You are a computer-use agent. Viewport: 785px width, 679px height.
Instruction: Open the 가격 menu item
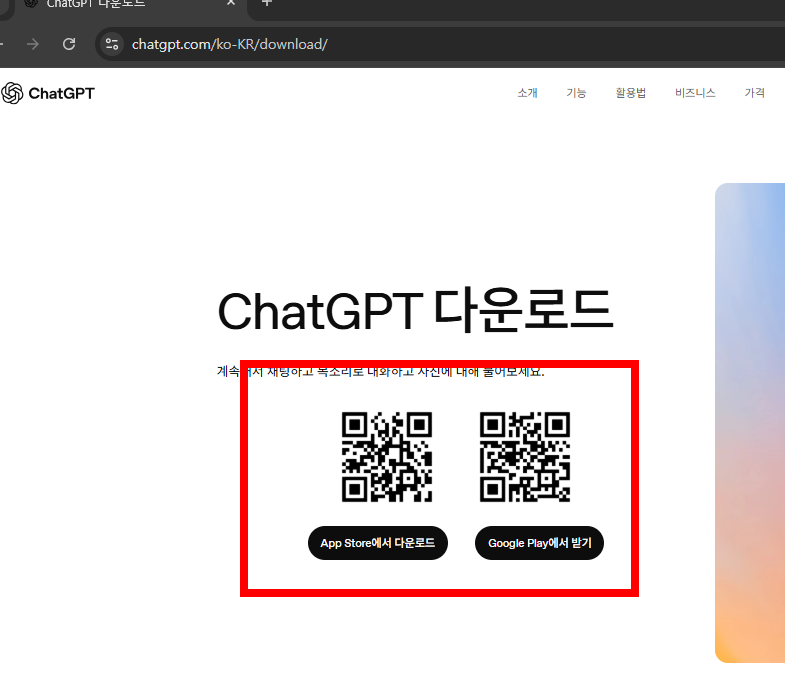[754, 93]
